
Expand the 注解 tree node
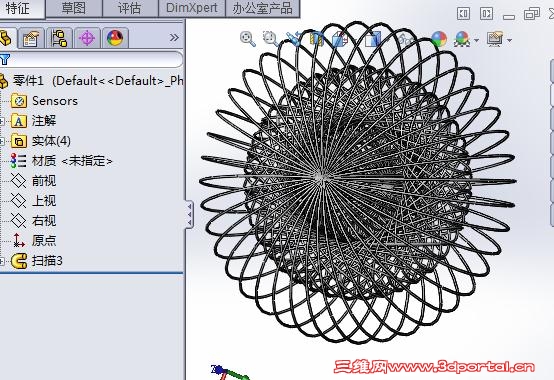click(2, 121)
